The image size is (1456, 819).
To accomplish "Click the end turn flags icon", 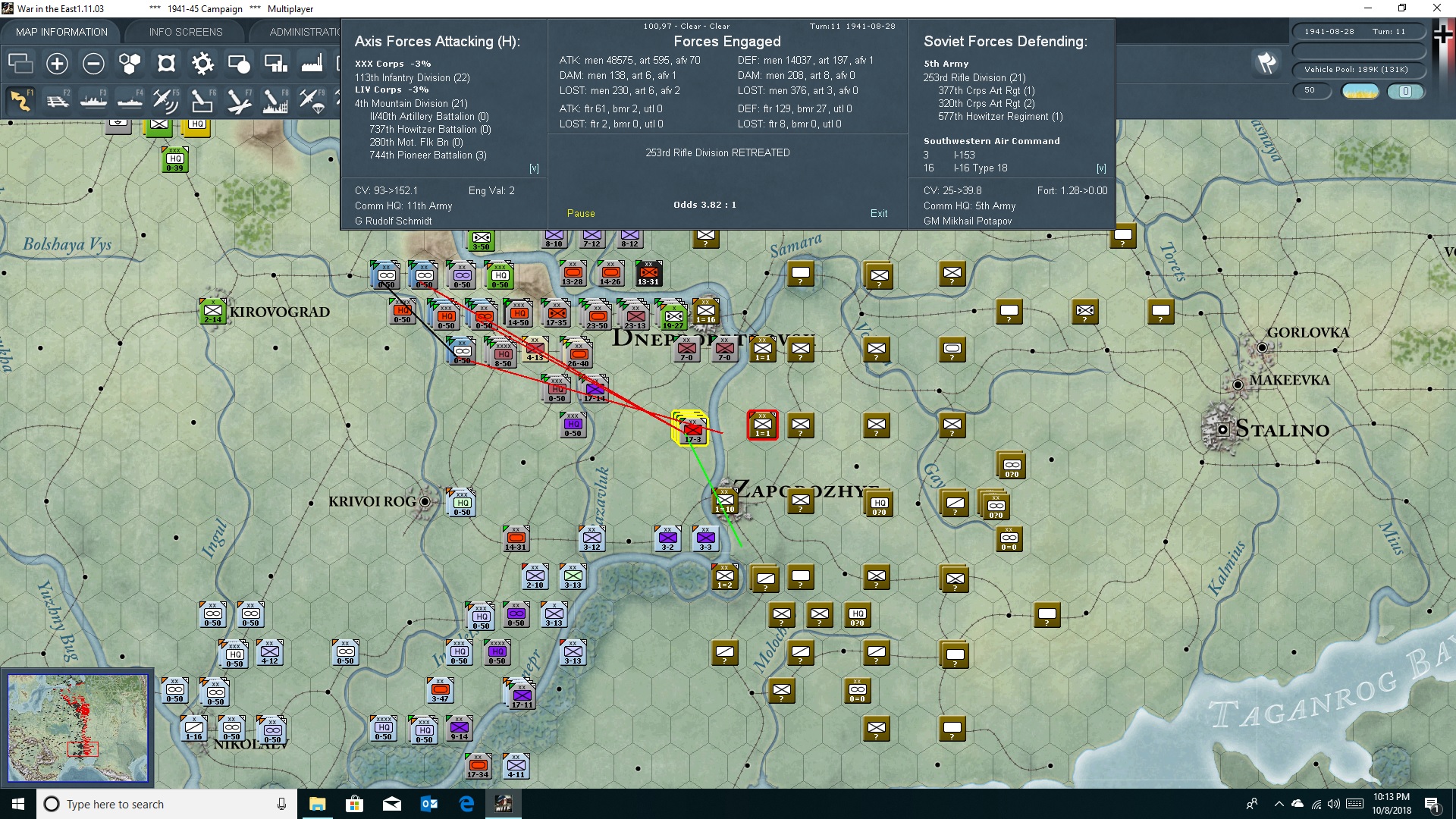I will (x=1266, y=63).
